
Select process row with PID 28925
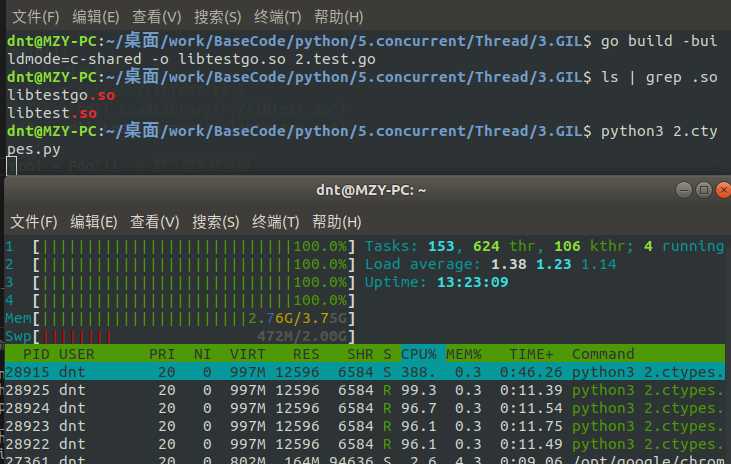(x=365, y=390)
